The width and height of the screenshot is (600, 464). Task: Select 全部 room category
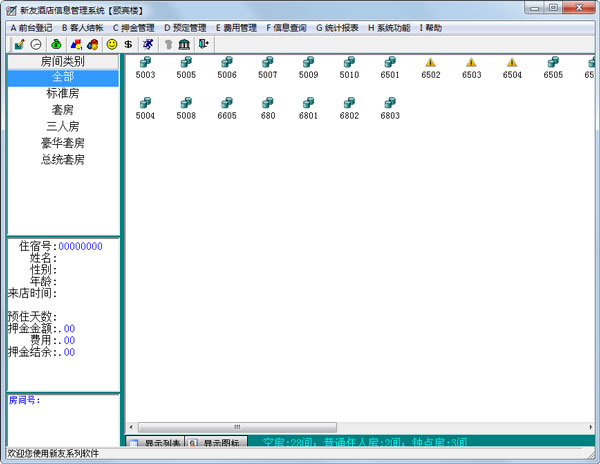63,77
